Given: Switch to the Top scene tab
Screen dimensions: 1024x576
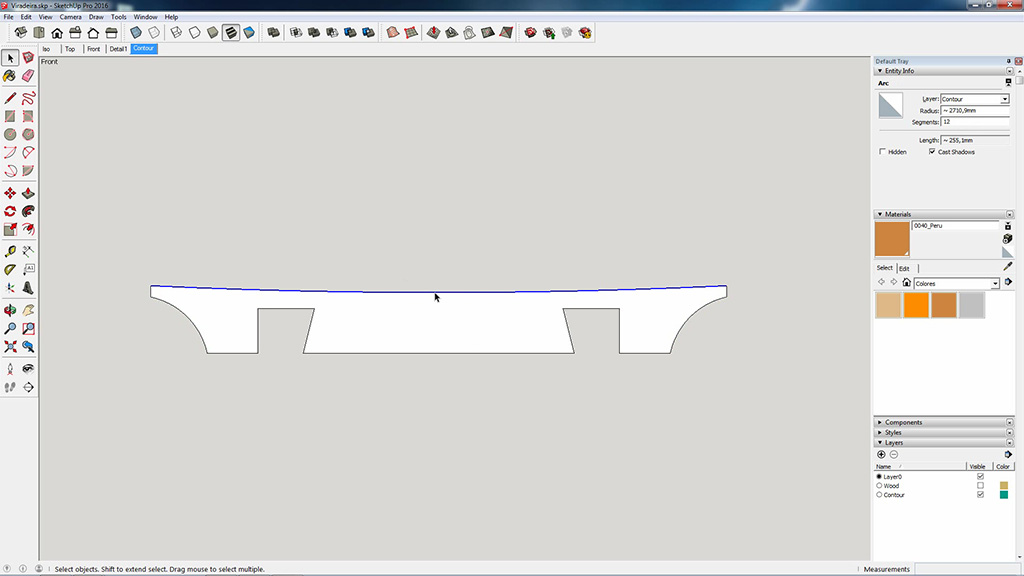Looking at the screenshot, I should (70, 49).
